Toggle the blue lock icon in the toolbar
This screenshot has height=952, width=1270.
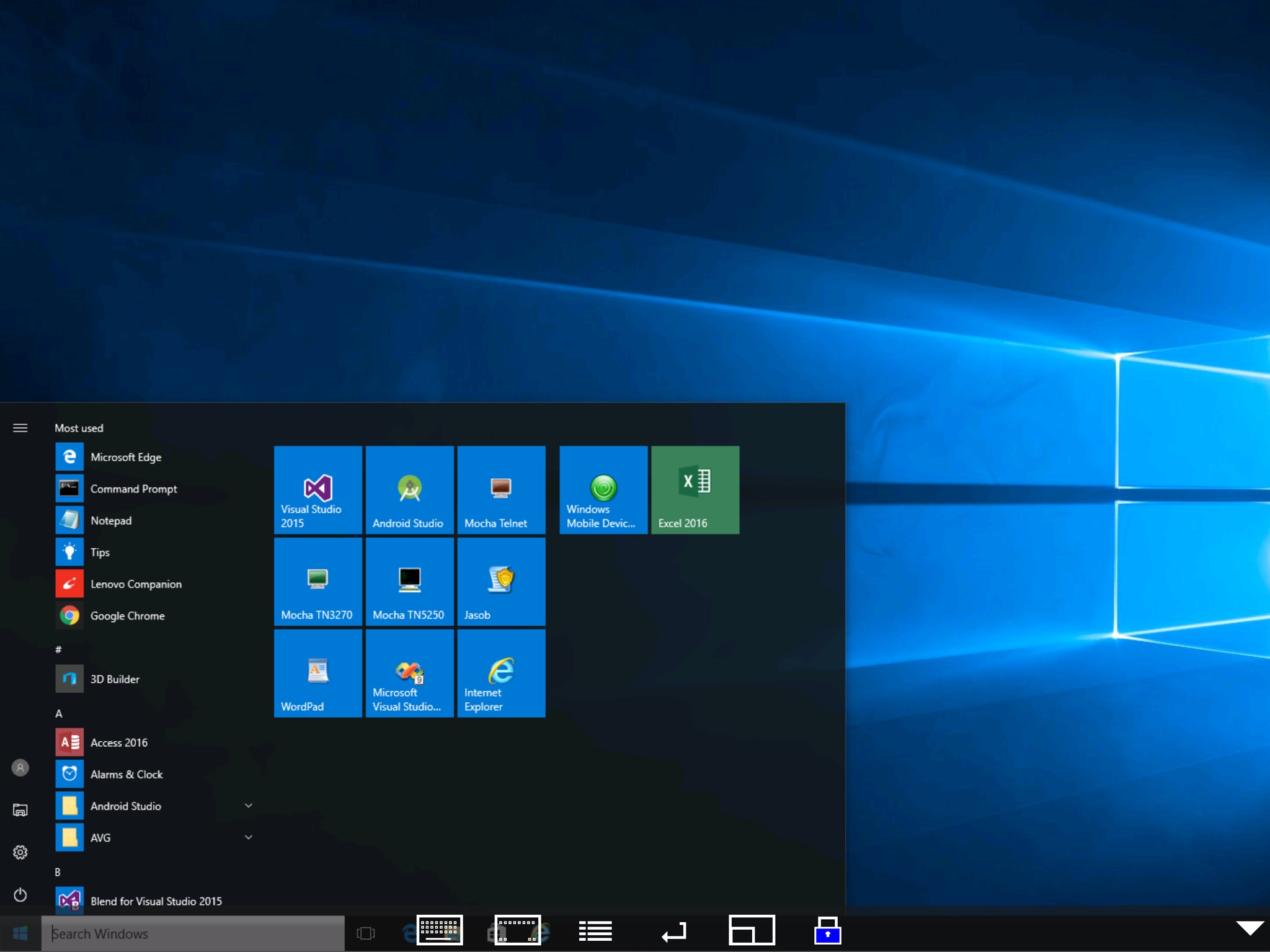827,930
